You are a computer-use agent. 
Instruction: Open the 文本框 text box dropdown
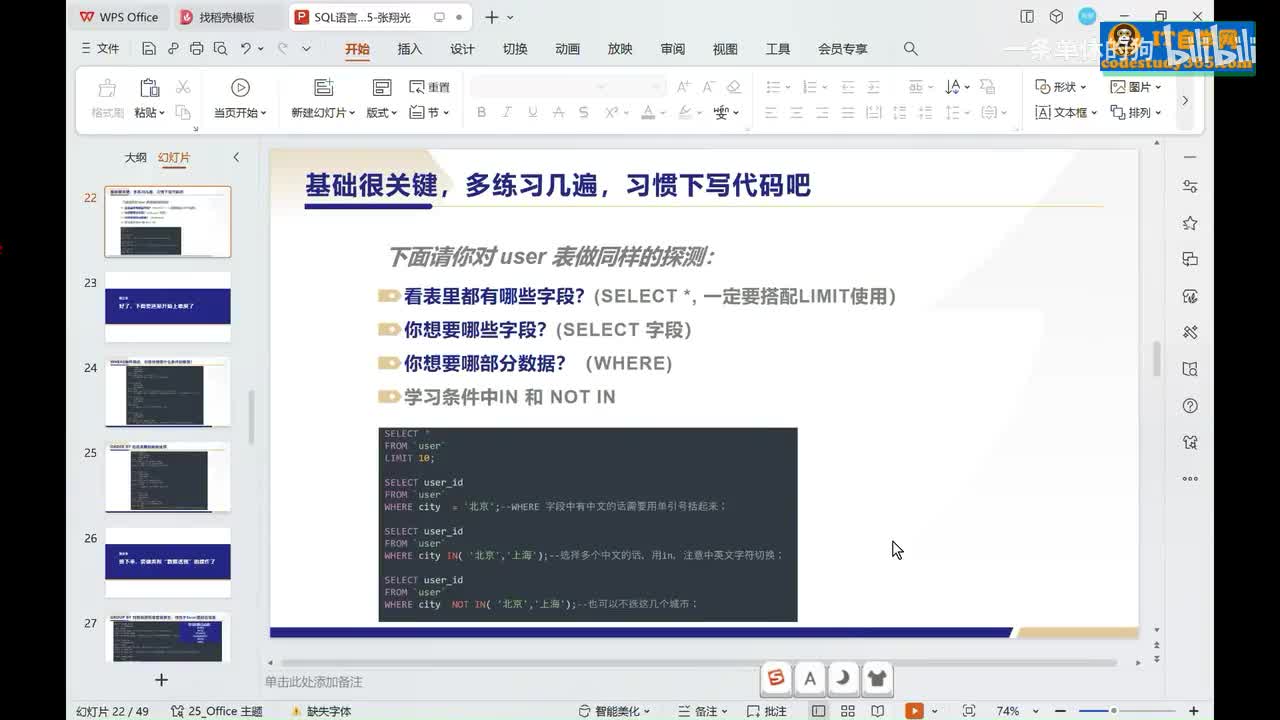pos(1066,113)
